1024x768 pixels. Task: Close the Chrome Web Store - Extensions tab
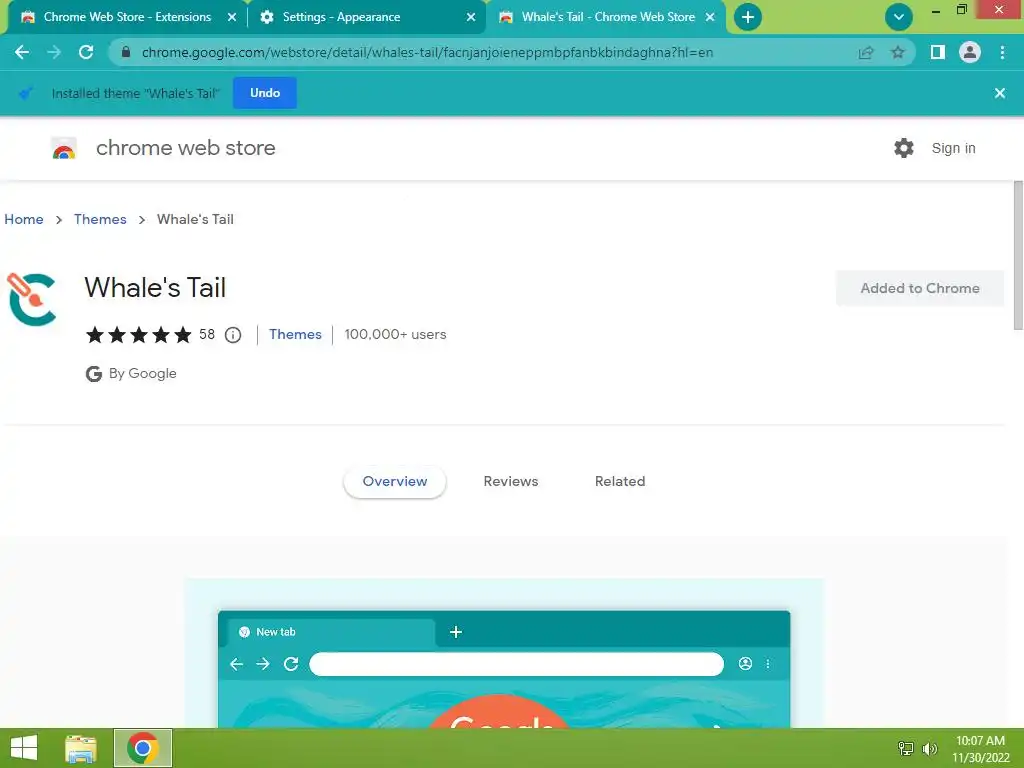[232, 17]
